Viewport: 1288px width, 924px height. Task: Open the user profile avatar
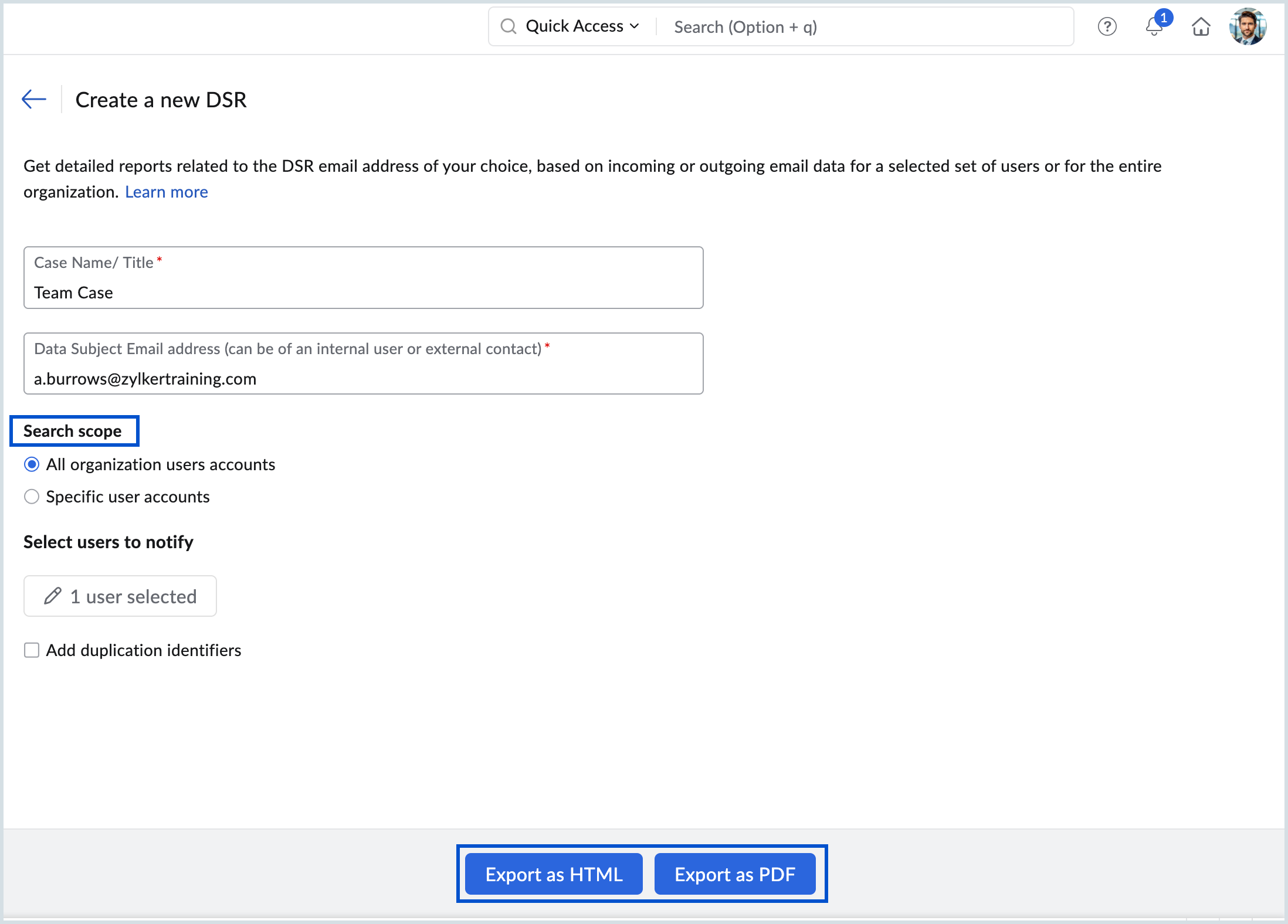1248,27
